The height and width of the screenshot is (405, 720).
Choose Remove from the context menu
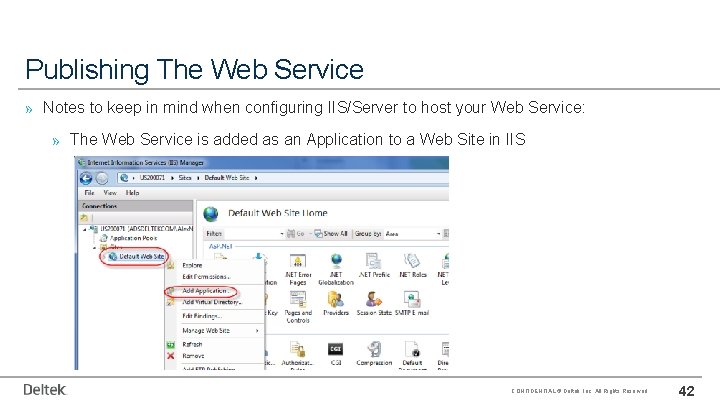(x=193, y=356)
